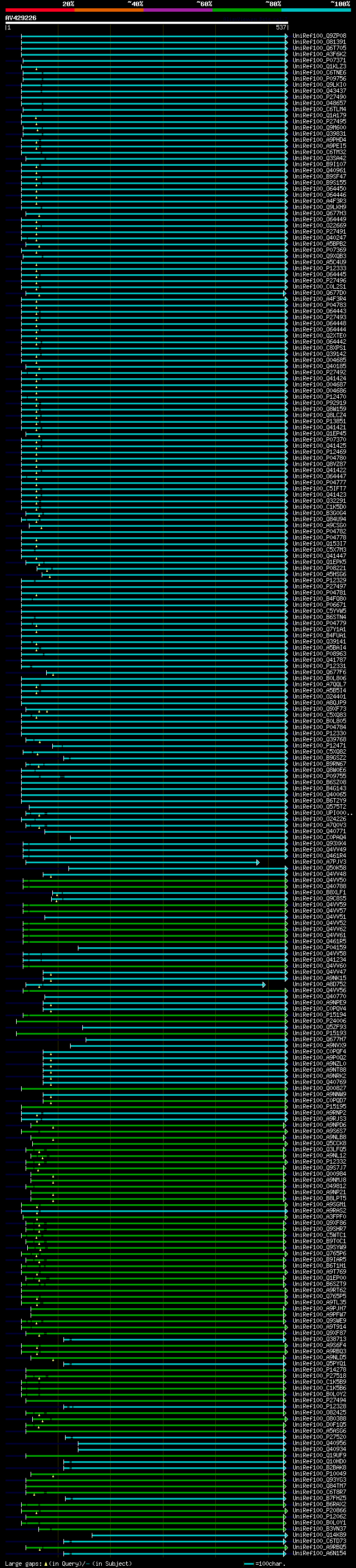Select hit UniRef100_C6TNE6

319,72
